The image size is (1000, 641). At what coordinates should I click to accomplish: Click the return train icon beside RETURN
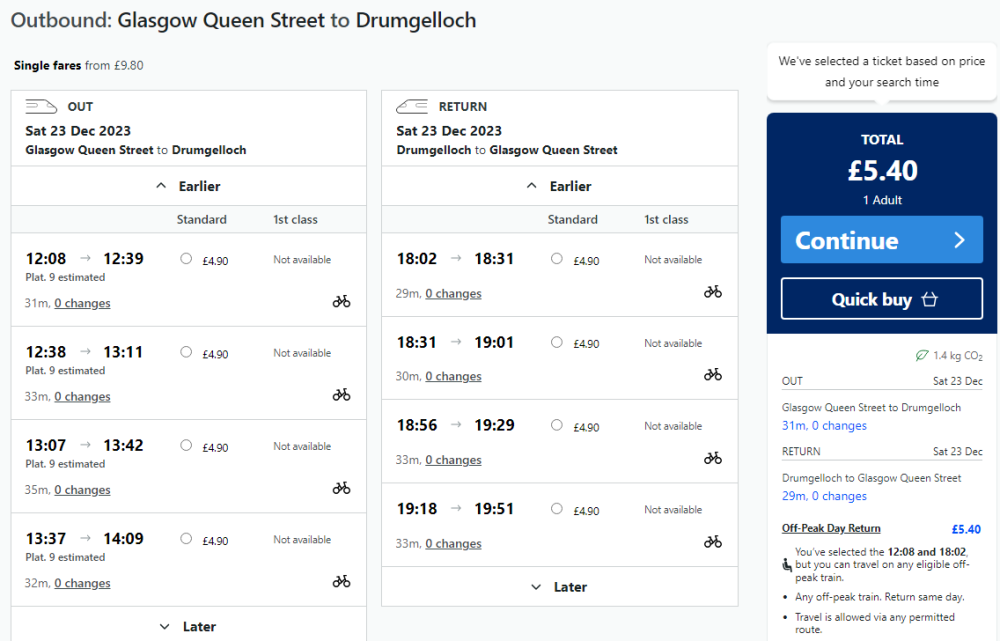click(x=412, y=107)
